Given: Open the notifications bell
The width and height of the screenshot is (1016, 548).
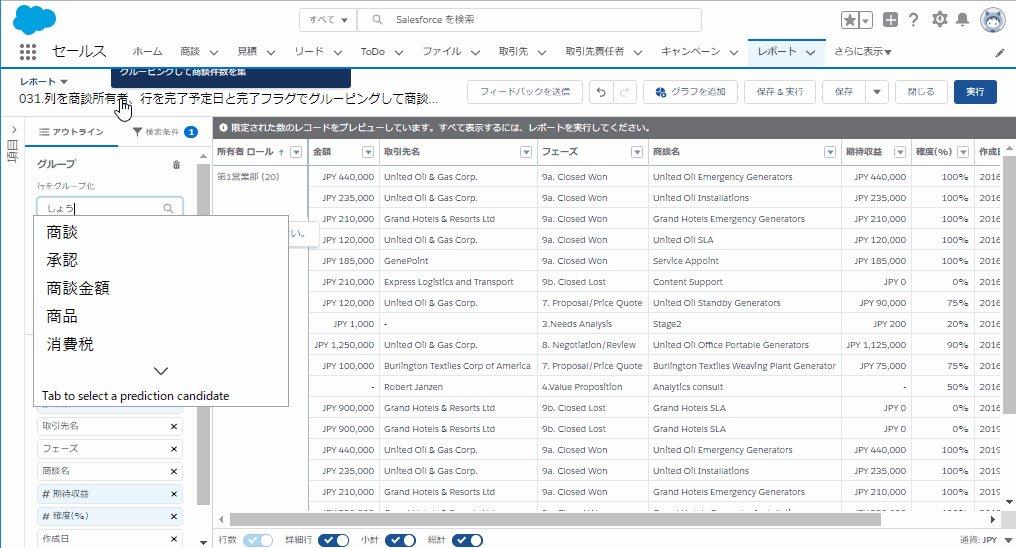Looking at the screenshot, I should point(963,19).
